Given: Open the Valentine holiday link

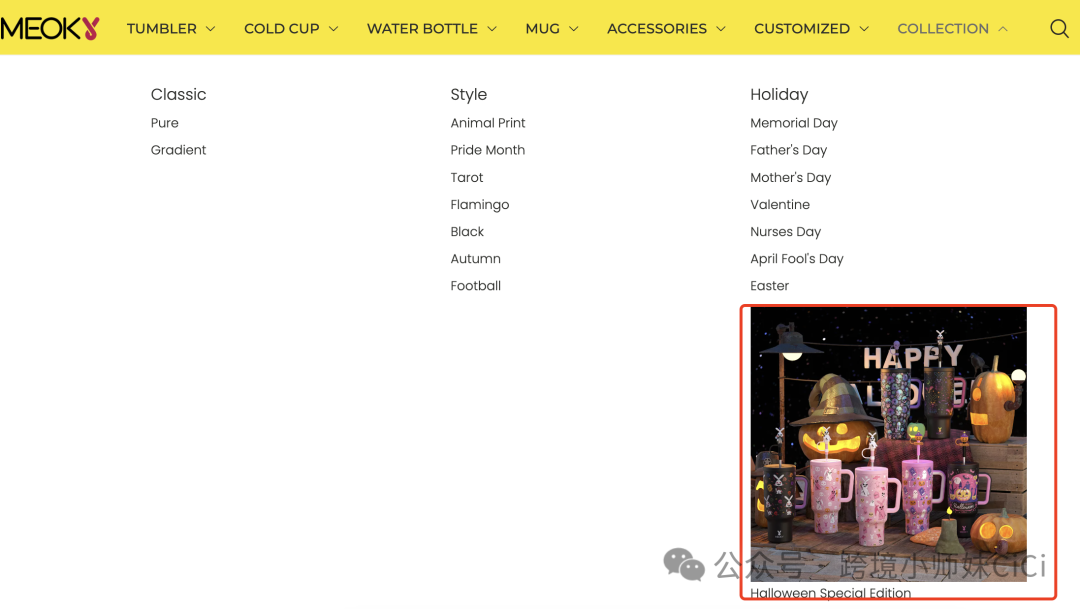Looking at the screenshot, I should (780, 205).
